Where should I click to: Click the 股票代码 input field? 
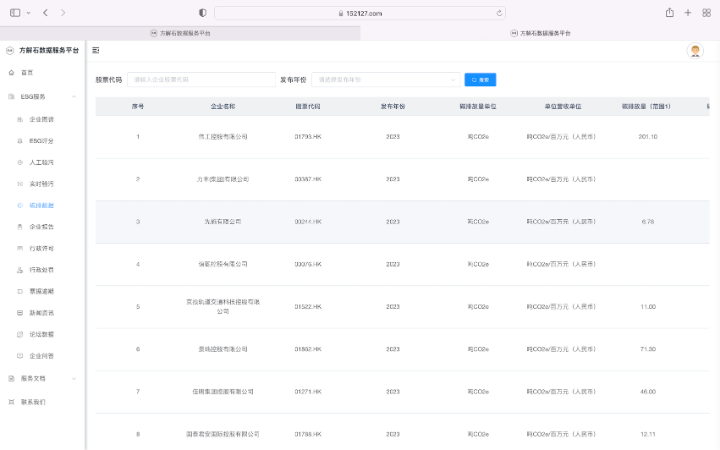[201, 79]
